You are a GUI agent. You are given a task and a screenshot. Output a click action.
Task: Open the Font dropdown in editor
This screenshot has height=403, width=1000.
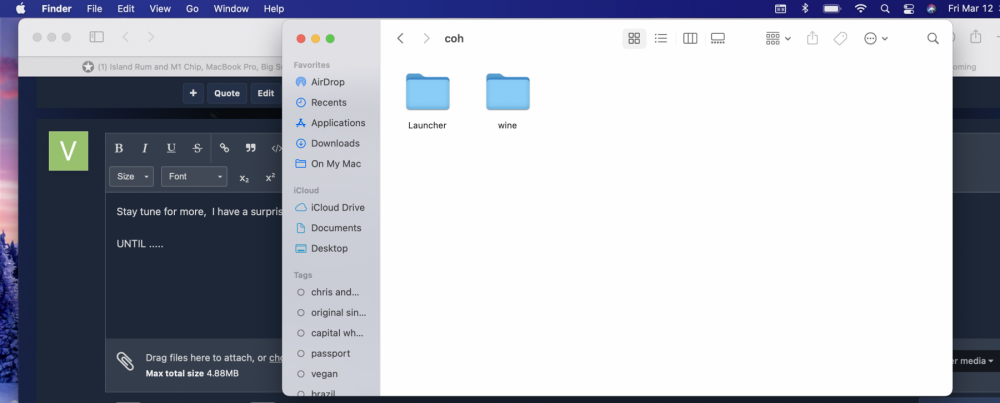click(194, 177)
